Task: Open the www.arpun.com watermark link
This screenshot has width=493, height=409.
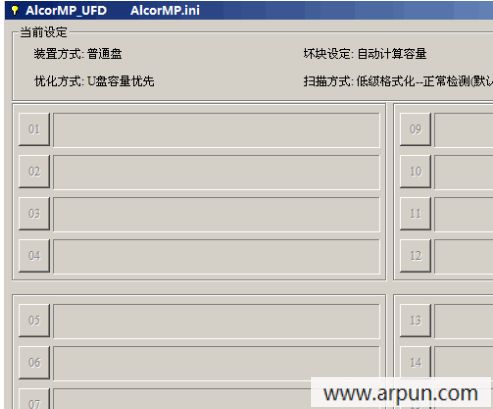Action: [x=401, y=393]
